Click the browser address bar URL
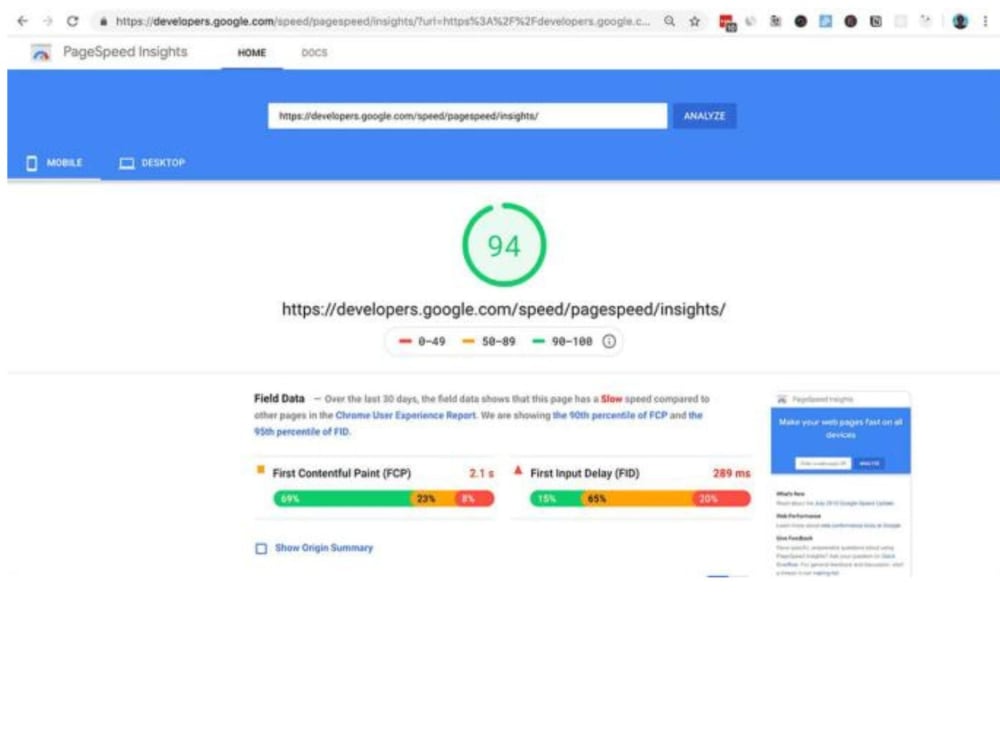1000x750 pixels. tap(383, 21)
